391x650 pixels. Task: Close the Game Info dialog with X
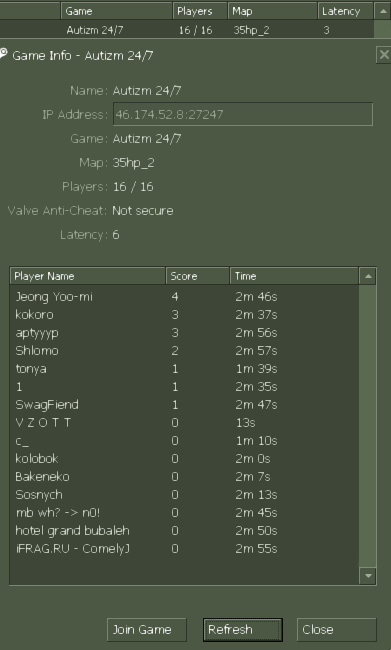pyautogui.click(x=384, y=54)
